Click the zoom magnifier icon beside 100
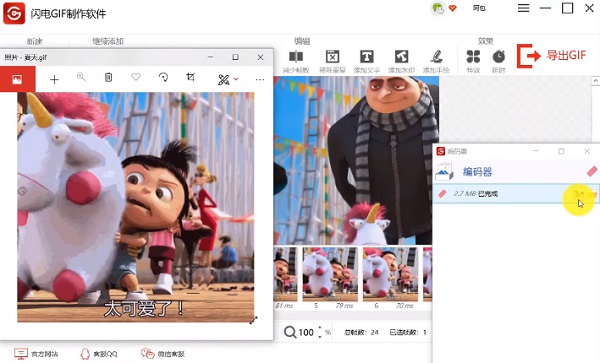The width and height of the screenshot is (600, 363). coord(290,332)
